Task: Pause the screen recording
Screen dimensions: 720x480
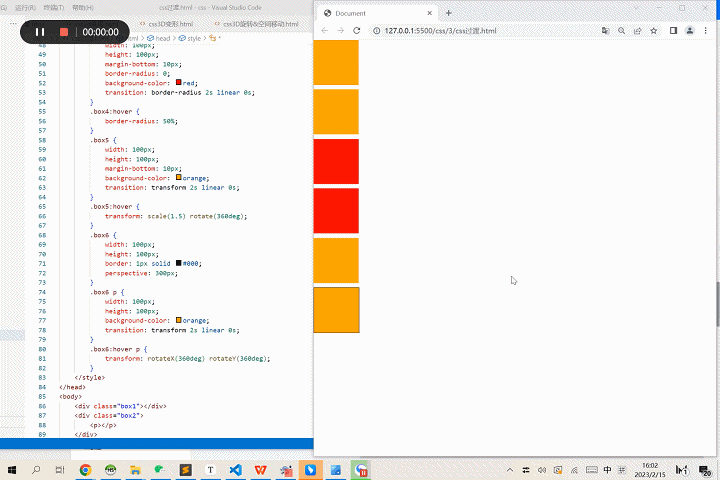Action: click(40, 32)
